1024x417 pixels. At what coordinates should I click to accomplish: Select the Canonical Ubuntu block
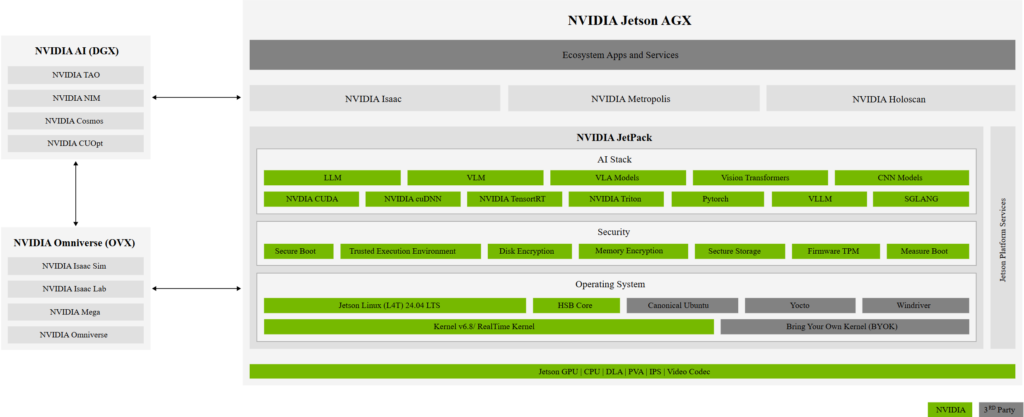click(682, 305)
